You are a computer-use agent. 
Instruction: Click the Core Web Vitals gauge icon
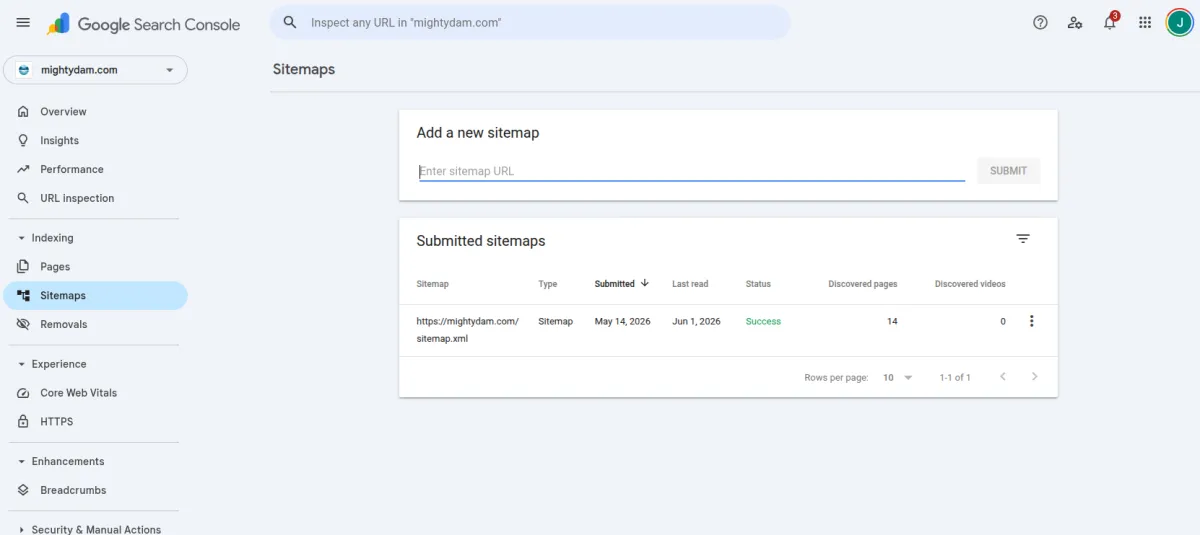point(23,393)
